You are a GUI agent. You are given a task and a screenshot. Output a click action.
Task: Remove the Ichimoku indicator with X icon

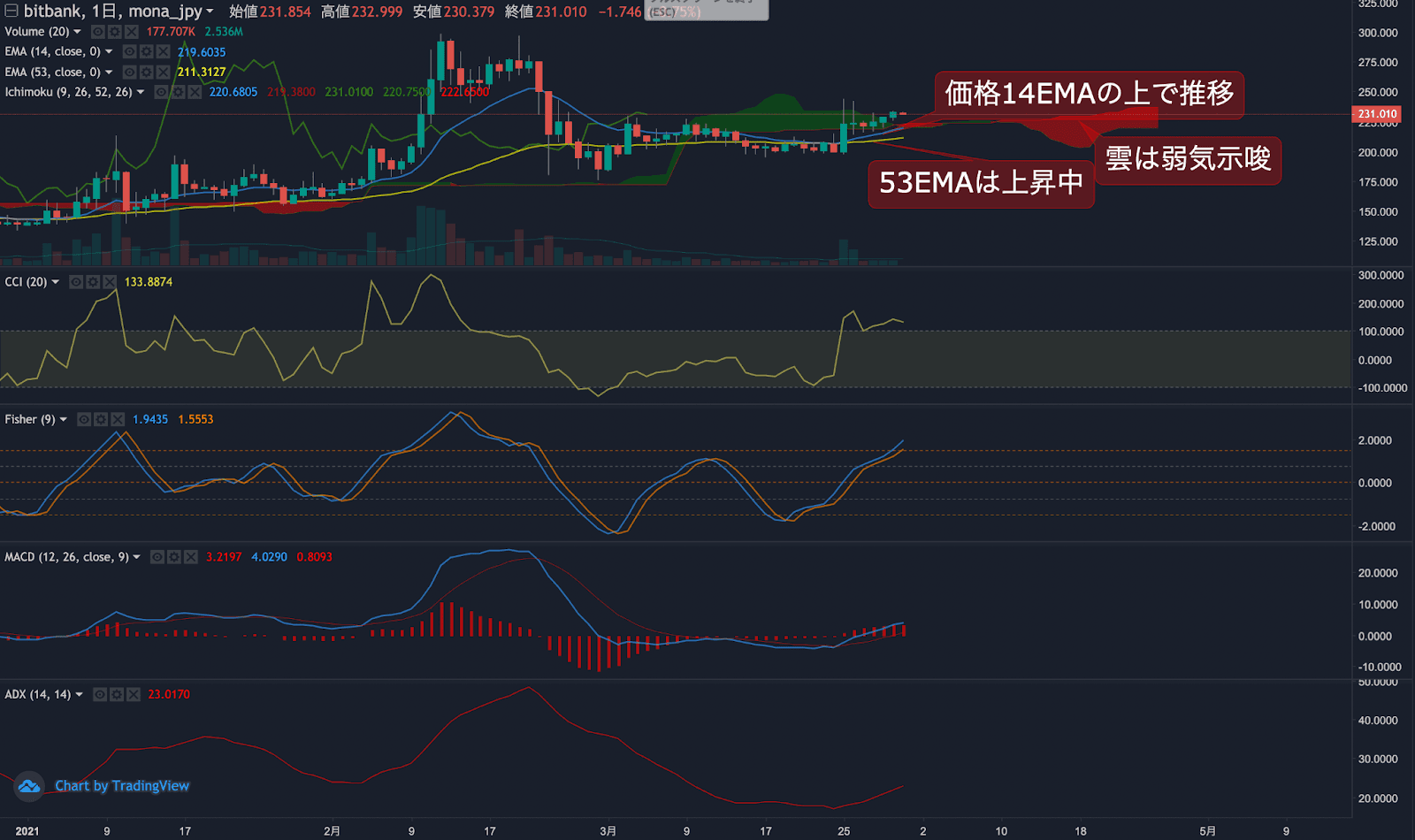coord(195,92)
